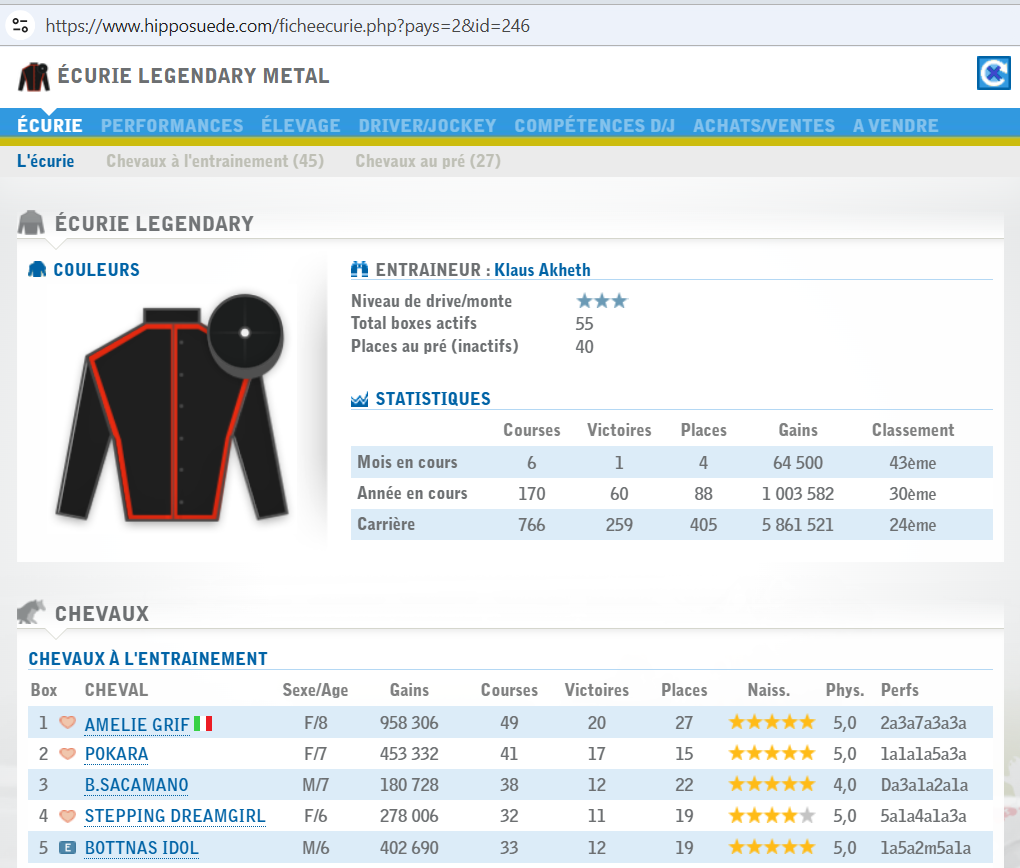The height and width of the screenshot is (868, 1020).
Task: Click the grey silks icon next to Écurie Legendary
Action: (x=31, y=223)
